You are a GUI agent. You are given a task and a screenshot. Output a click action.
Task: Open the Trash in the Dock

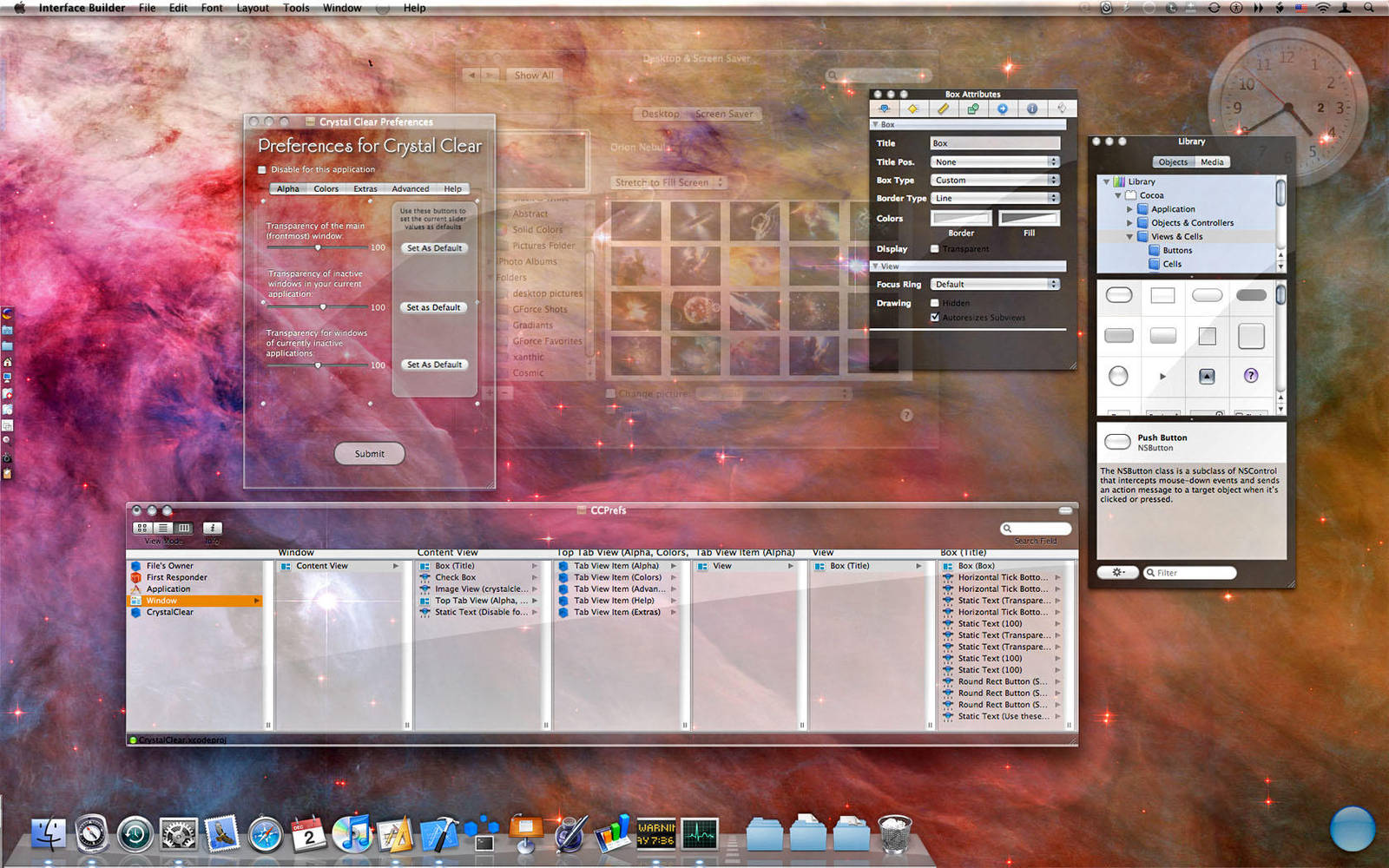click(895, 834)
